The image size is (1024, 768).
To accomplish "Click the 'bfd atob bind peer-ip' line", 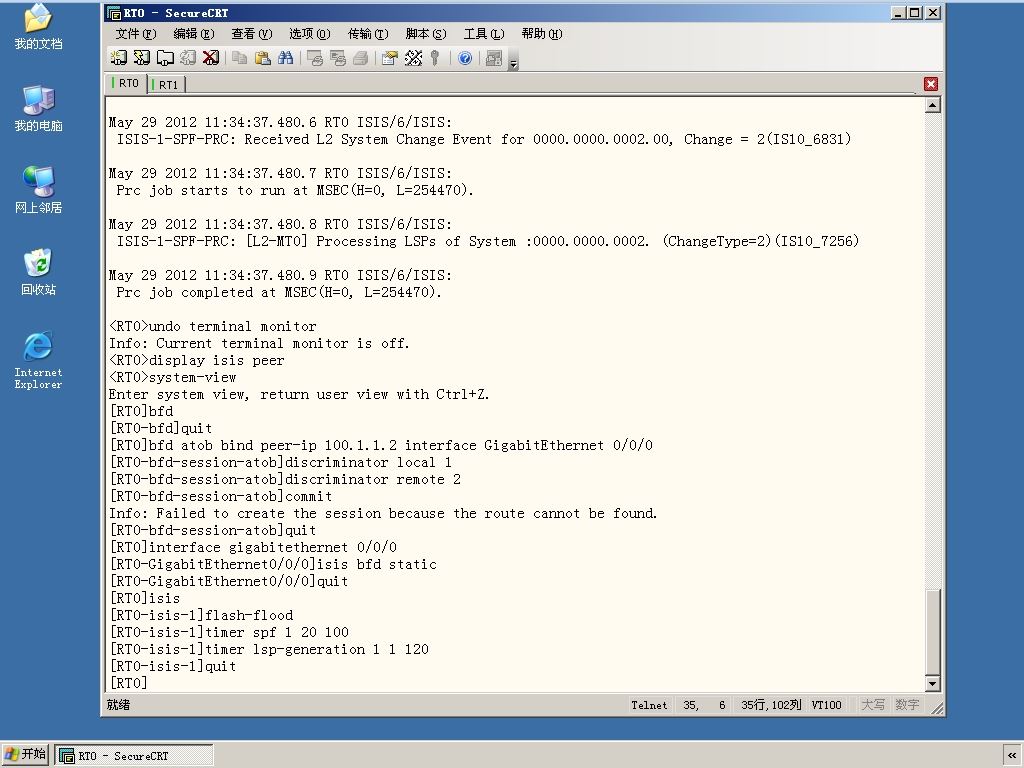I will pyautogui.click(x=381, y=445).
